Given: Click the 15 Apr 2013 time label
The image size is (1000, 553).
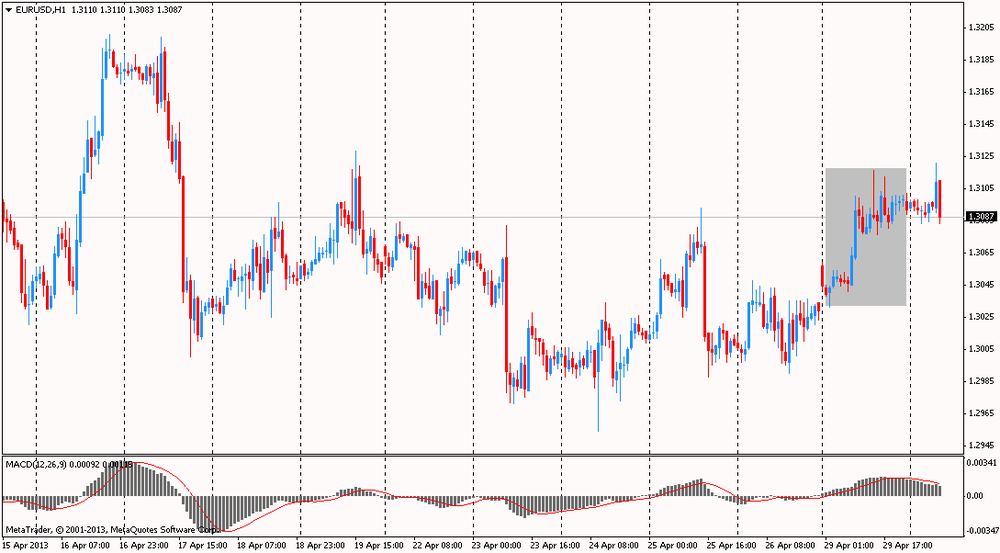Looking at the screenshot, I should pos(25,546).
